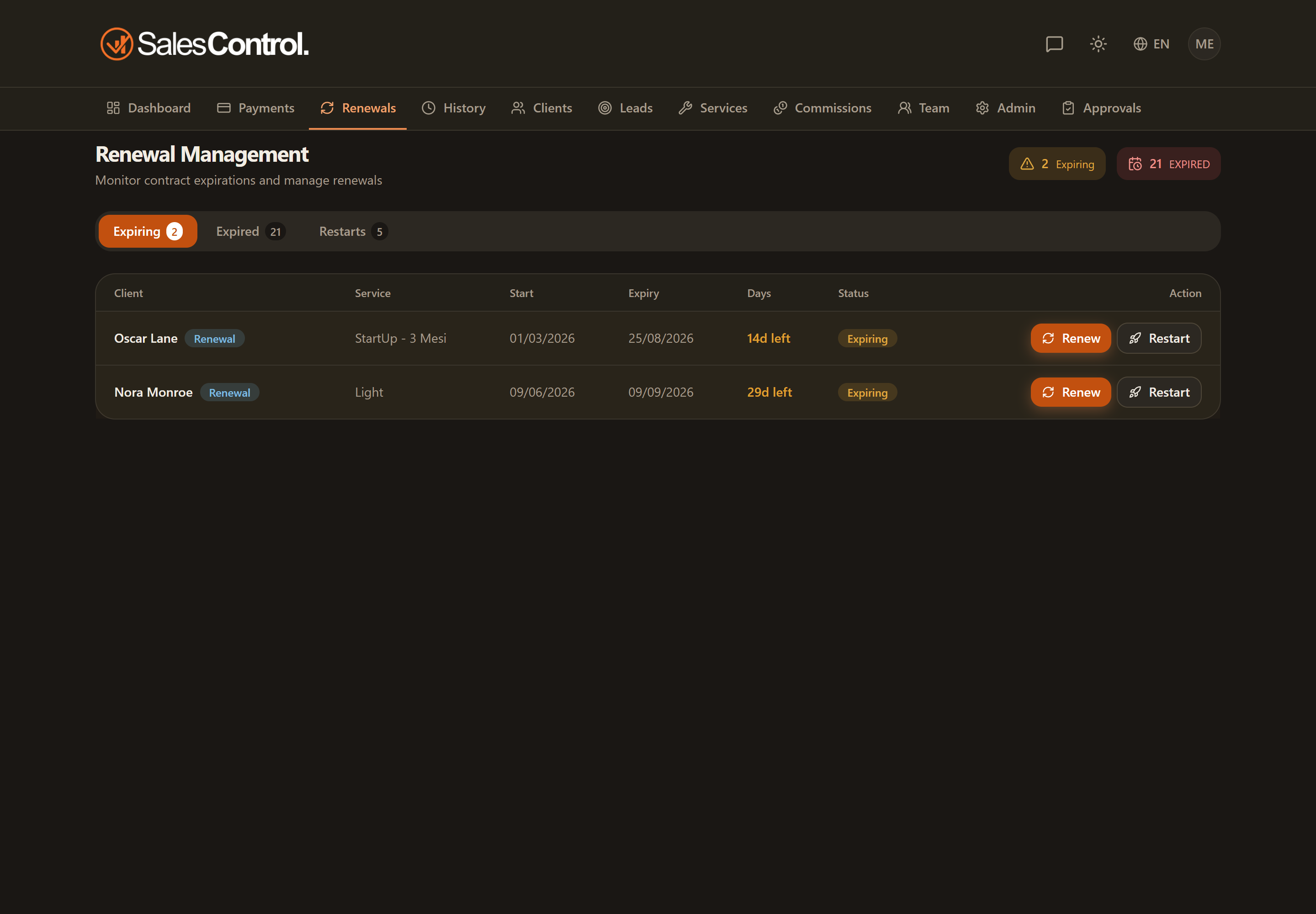
Task: Click the StartUp - 3 Mesi service cell
Action: (x=400, y=339)
